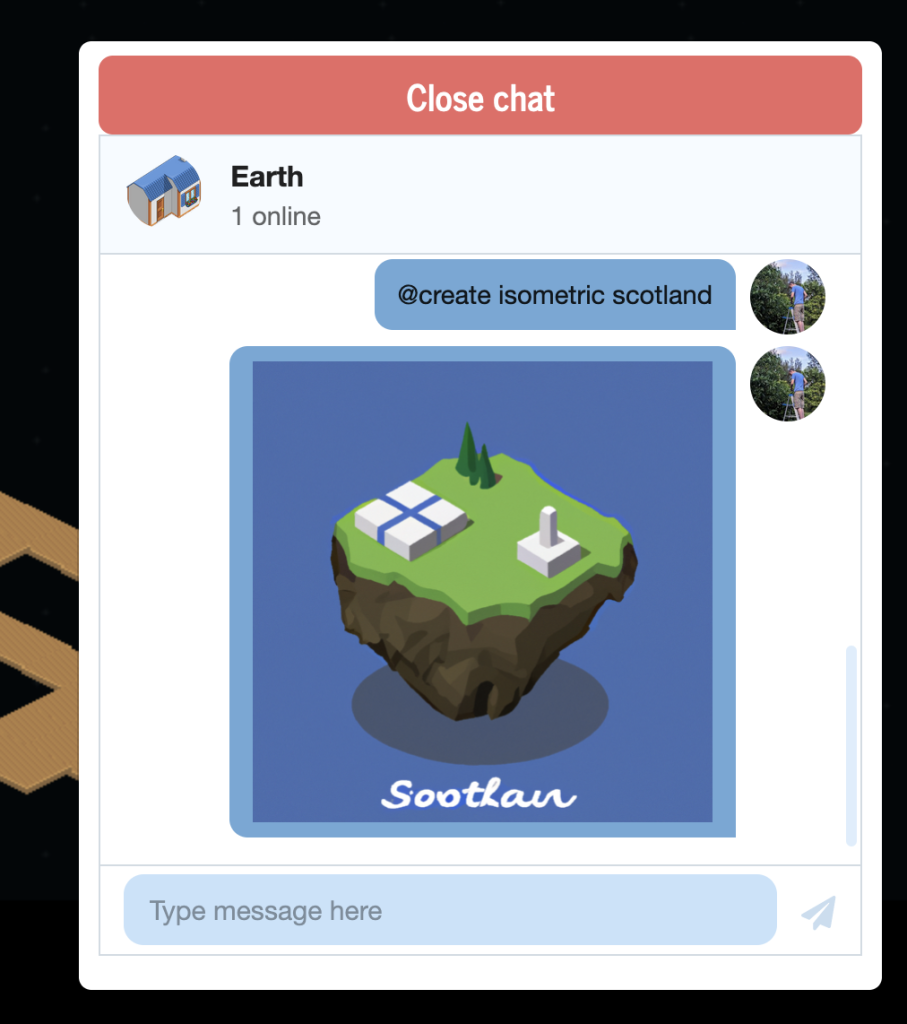Click the "1 online" member count
907x1024 pixels.
point(276,217)
